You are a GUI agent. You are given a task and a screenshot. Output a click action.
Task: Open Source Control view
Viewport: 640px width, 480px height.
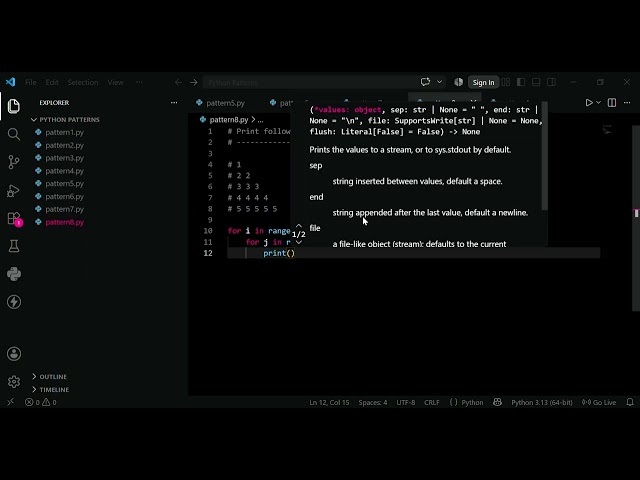(x=13, y=162)
